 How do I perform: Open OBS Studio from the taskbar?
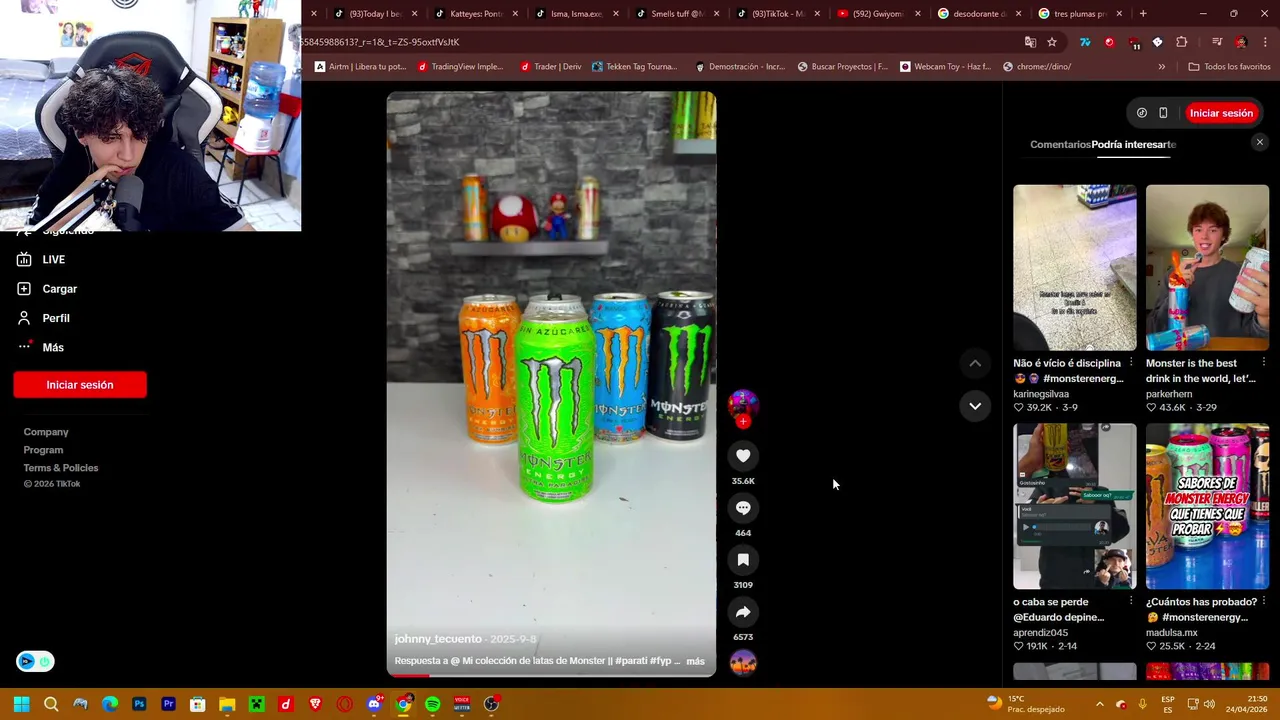491,704
